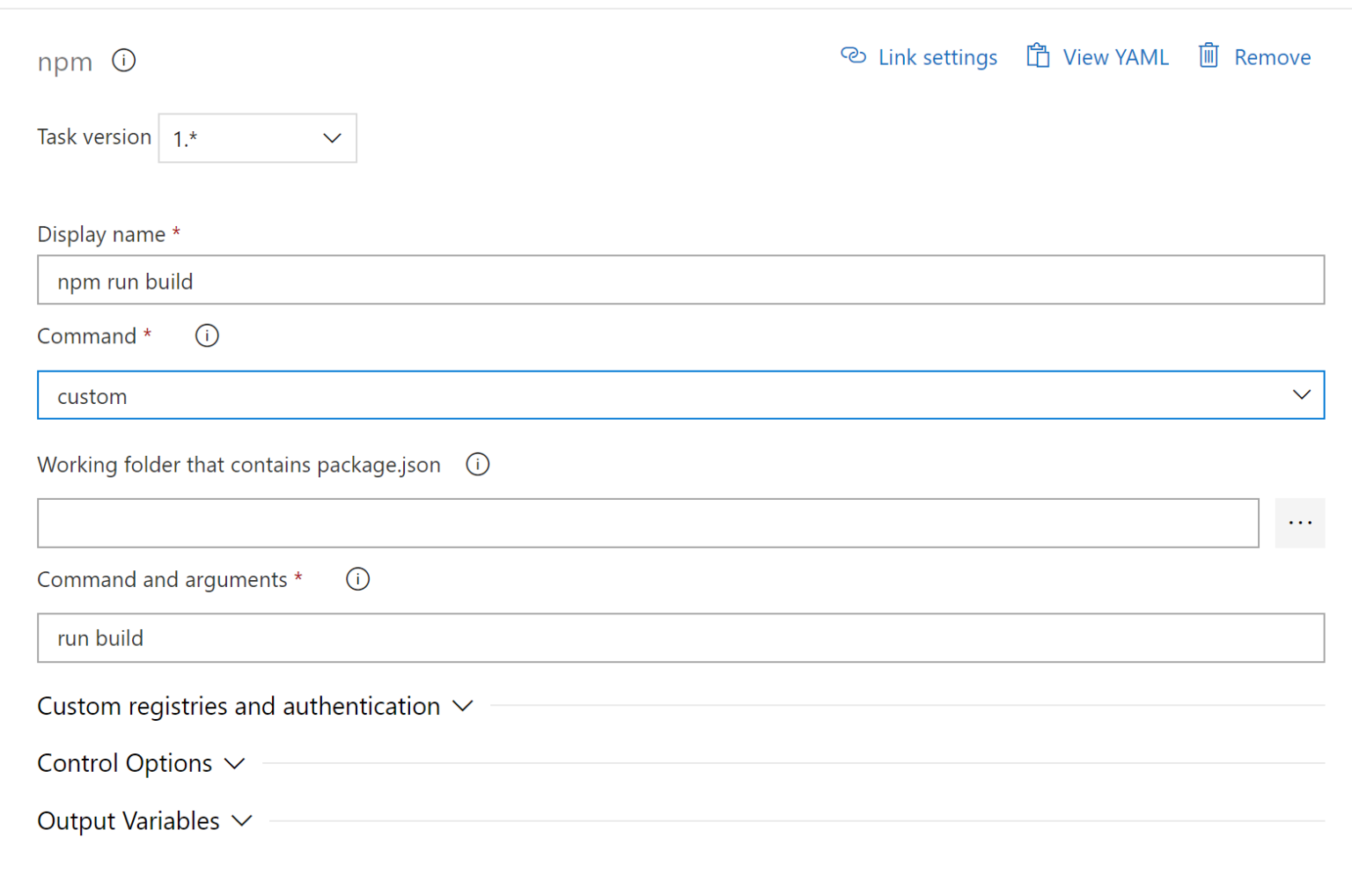Show info for Command and arguments
The width and height of the screenshot is (1352, 896).
[357, 579]
